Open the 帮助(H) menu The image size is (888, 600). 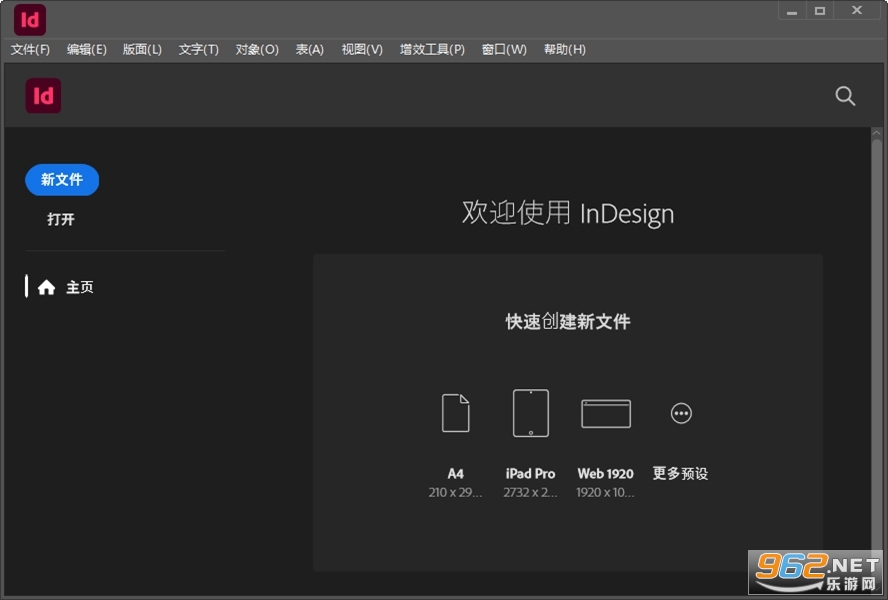coord(565,50)
